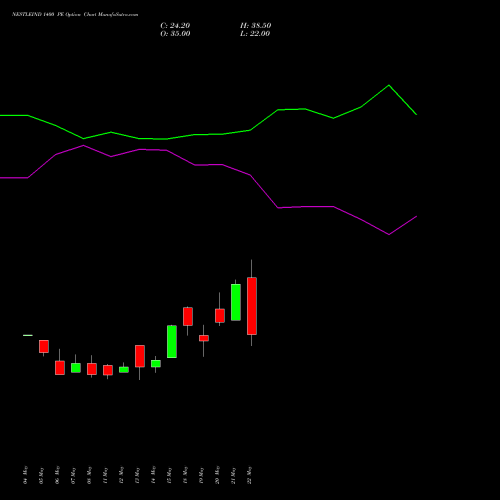
Task: Click the small red candle for 19 May
Action: click(204, 338)
